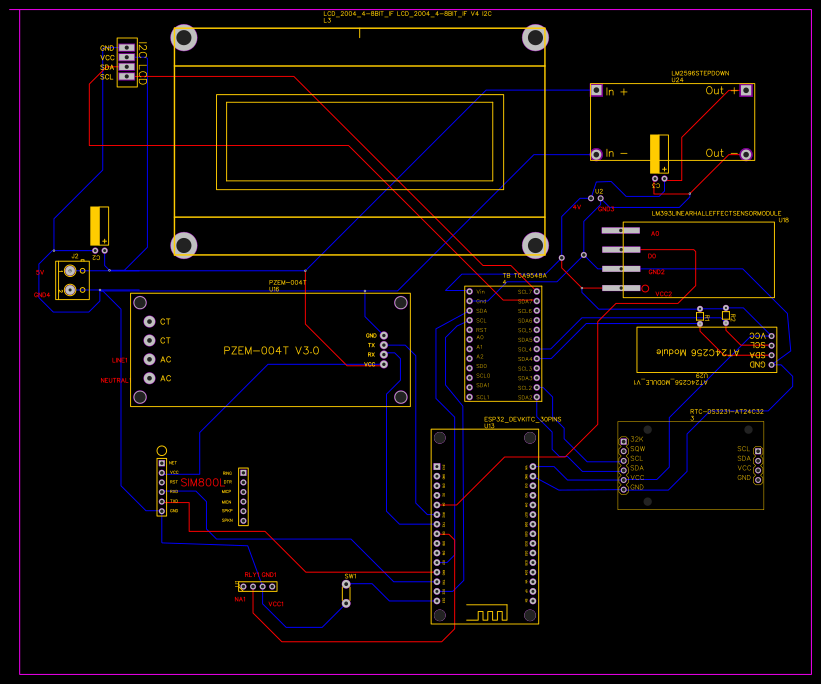Viewport: 821px width, 684px height.
Task: Select the 'Out +' pad on LM2596 module
Action: click(x=746, y=91)
